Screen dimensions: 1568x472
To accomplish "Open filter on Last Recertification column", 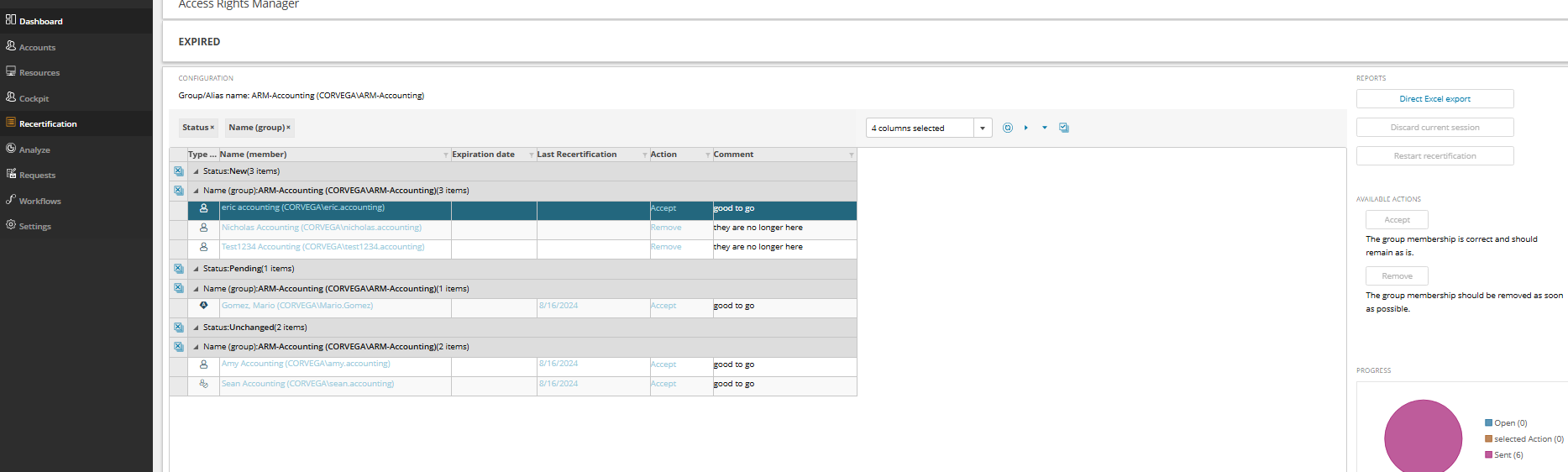I will (x=645, y=155).
